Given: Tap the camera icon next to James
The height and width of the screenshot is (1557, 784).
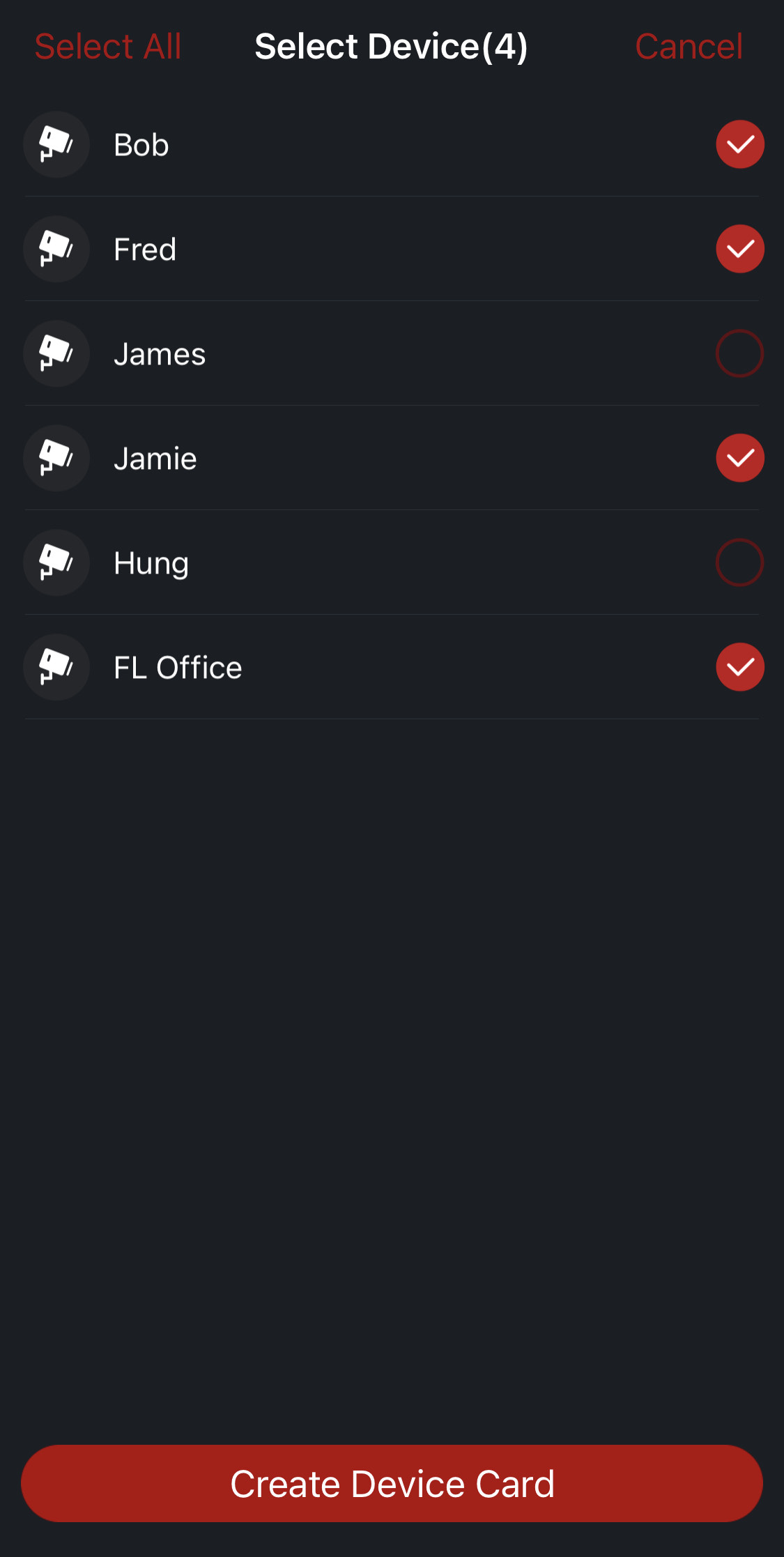Looking at the screenshot, I should tap(56, 353).
